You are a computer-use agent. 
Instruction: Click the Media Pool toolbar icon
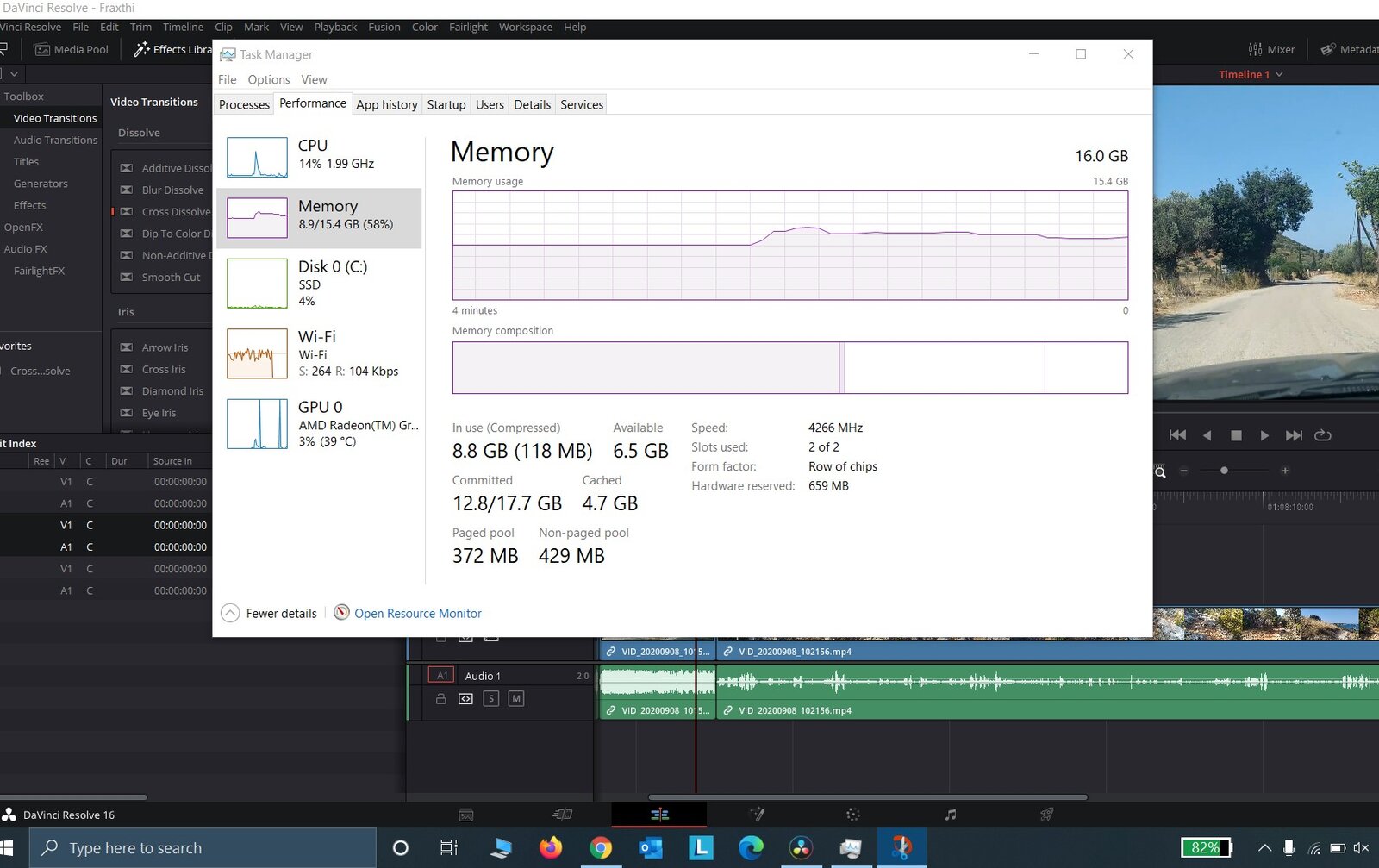coord(41,49)
